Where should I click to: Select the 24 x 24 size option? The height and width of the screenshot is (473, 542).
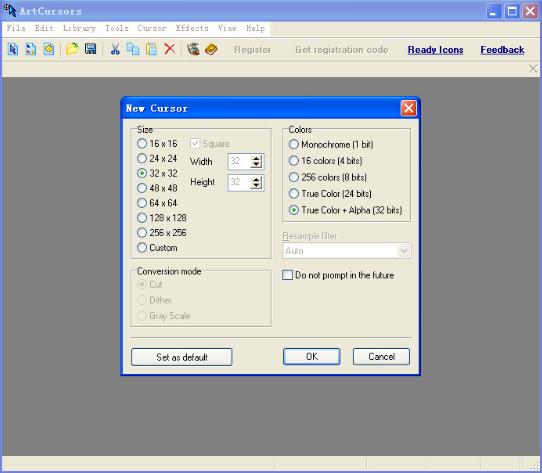(157, 158)
